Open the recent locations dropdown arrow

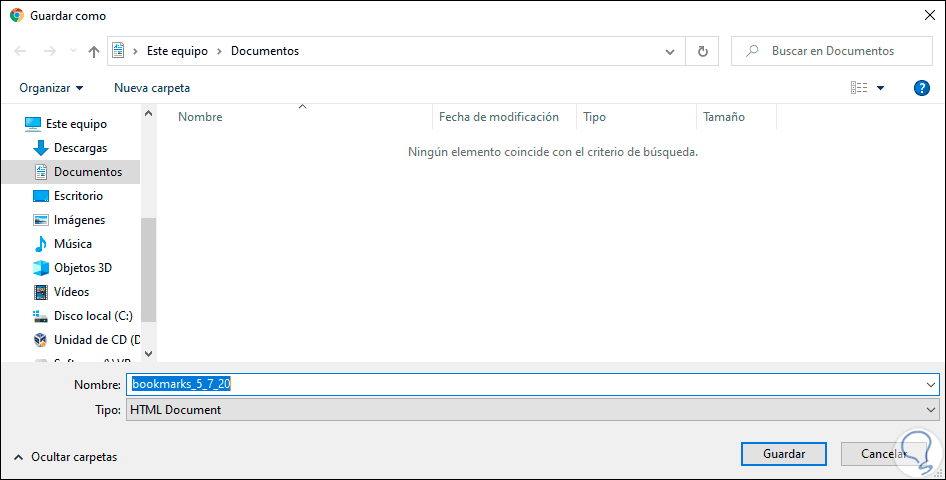(73, 51)
